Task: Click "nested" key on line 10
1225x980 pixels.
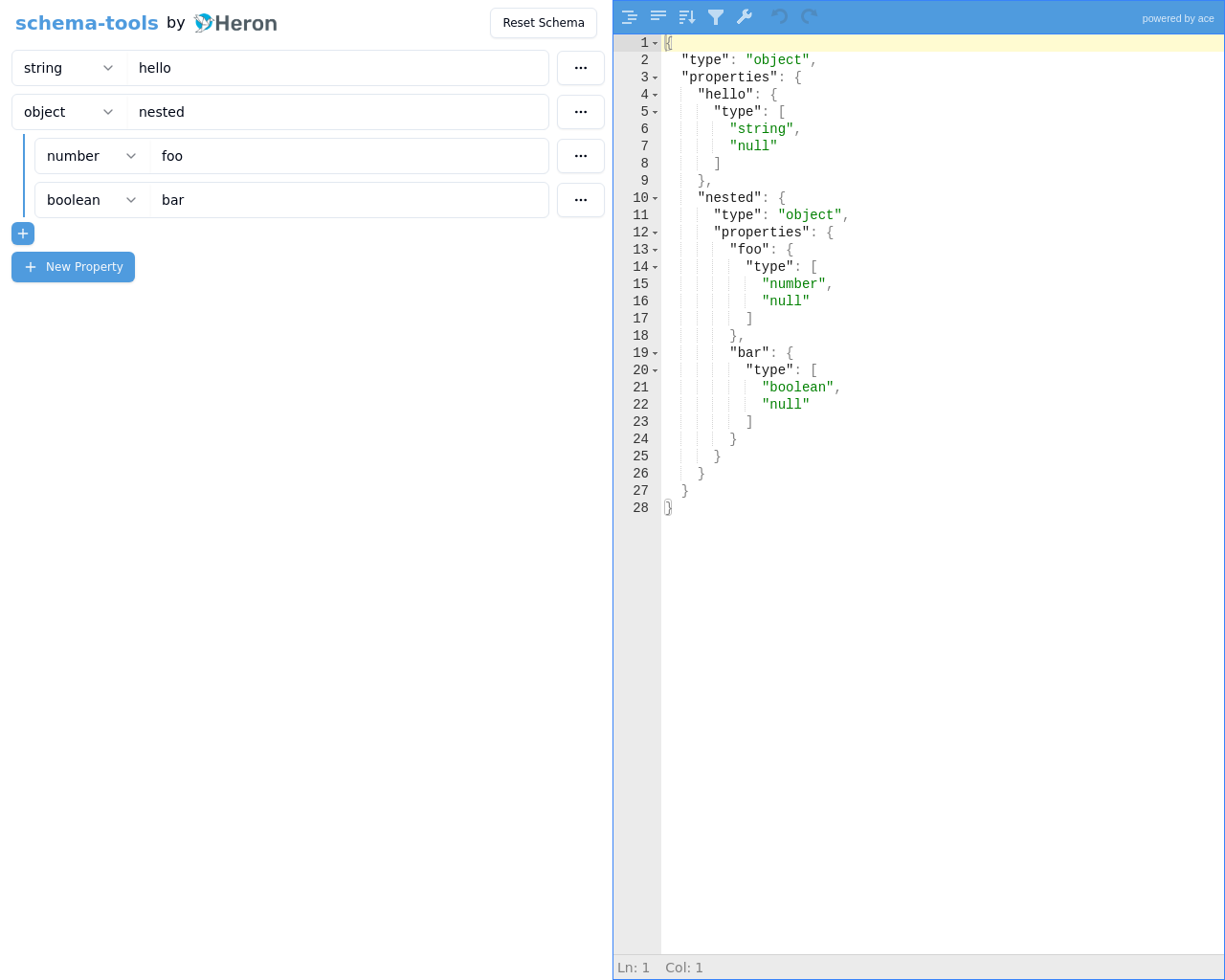Action: 730,198
